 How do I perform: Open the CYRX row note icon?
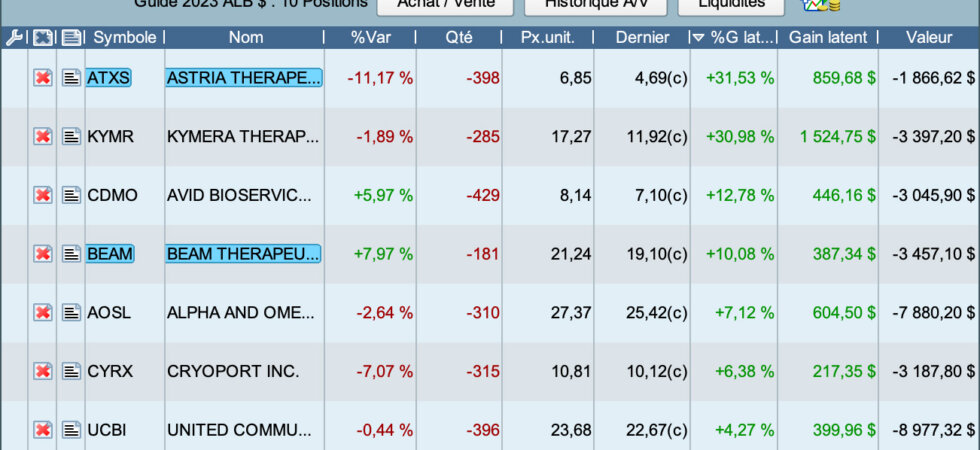[x=71, y=371]
